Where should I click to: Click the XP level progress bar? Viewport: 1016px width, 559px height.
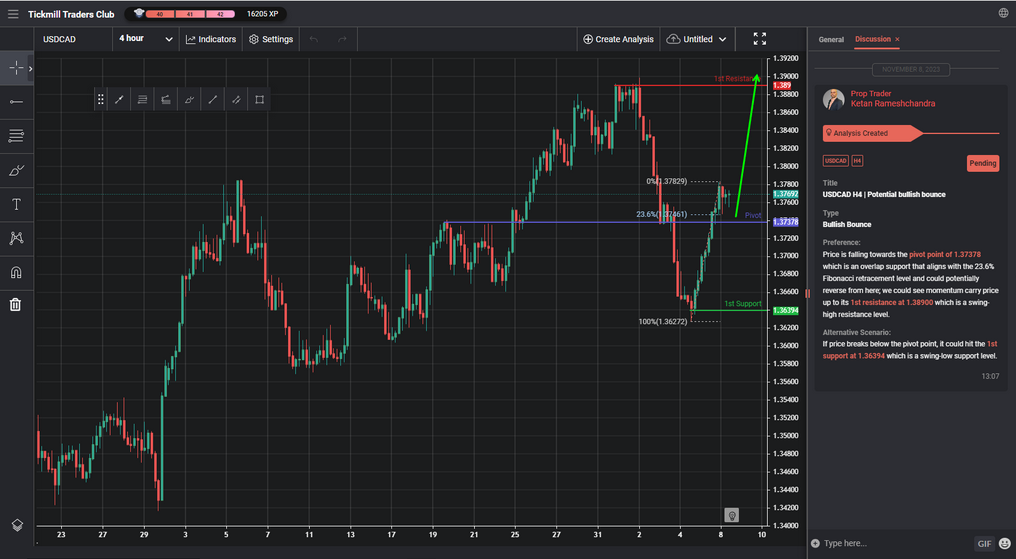189,14
